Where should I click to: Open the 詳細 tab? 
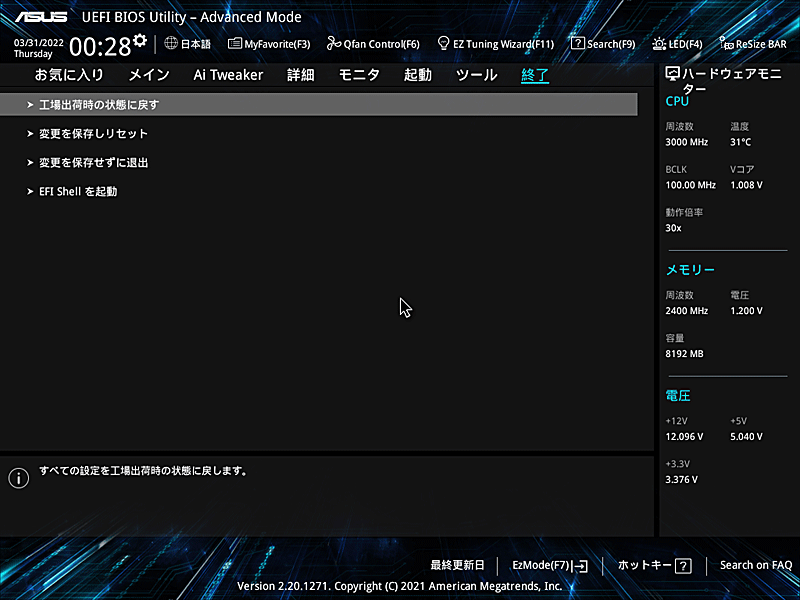[301, 75]
